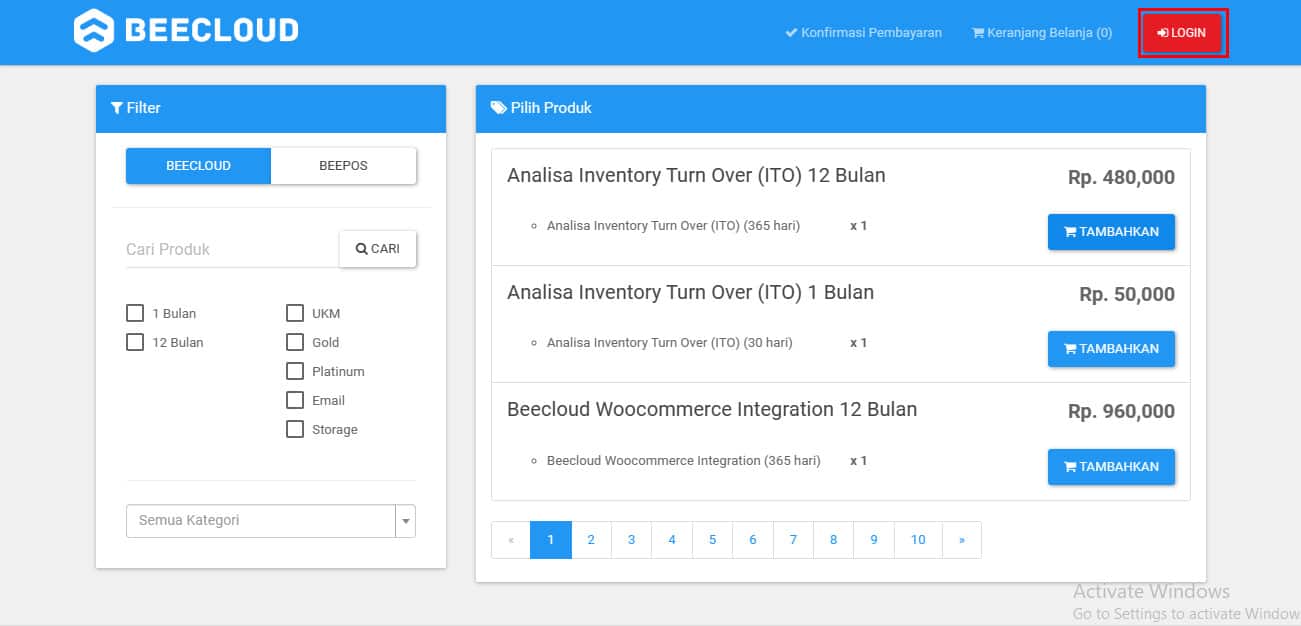Click the Beecloud hexagon logo icon
Viewport: 1301px width, 626px height.
point(94,30)
